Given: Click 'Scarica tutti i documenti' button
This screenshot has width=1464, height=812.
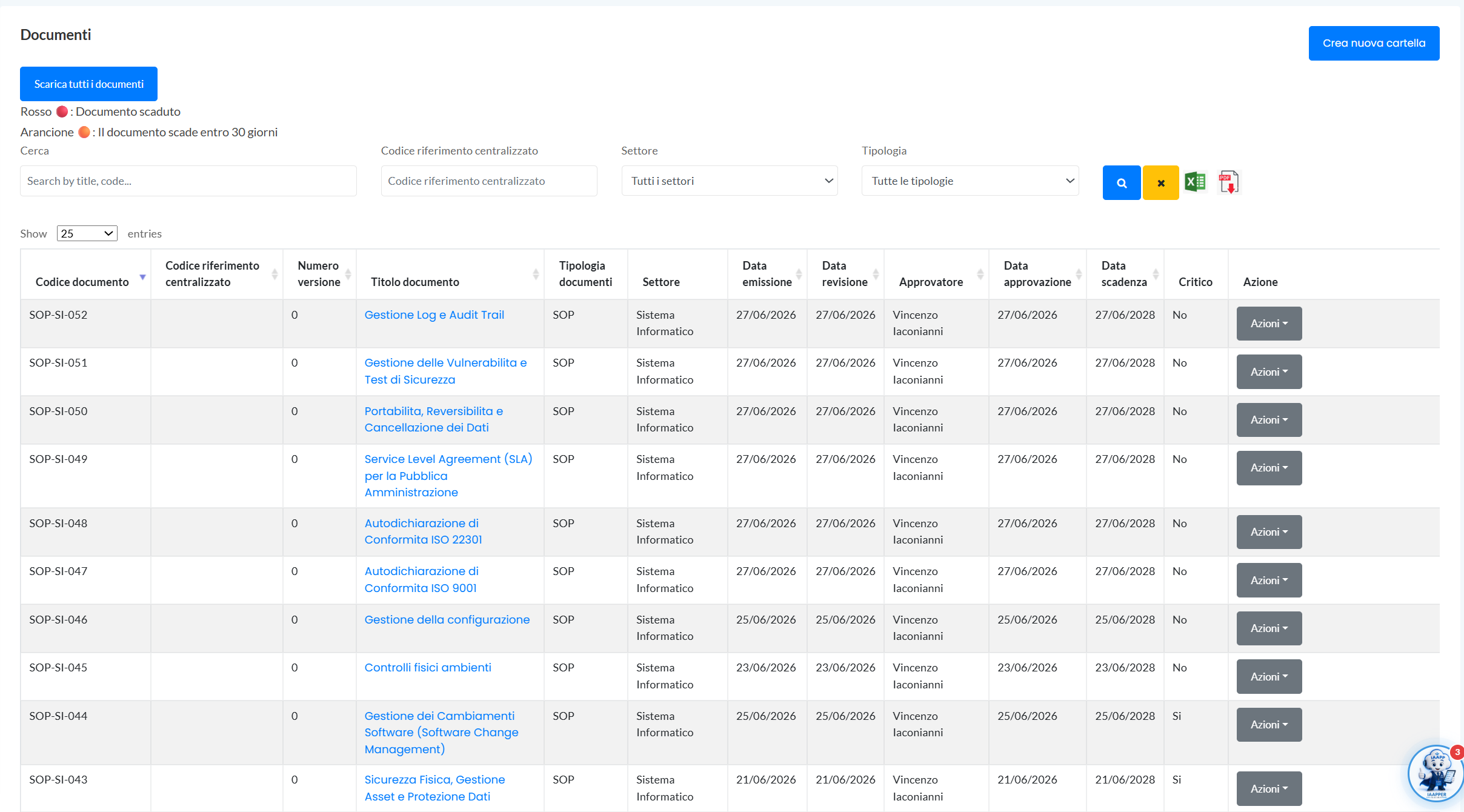Looking at the screenshot, I should coord(88,84).
